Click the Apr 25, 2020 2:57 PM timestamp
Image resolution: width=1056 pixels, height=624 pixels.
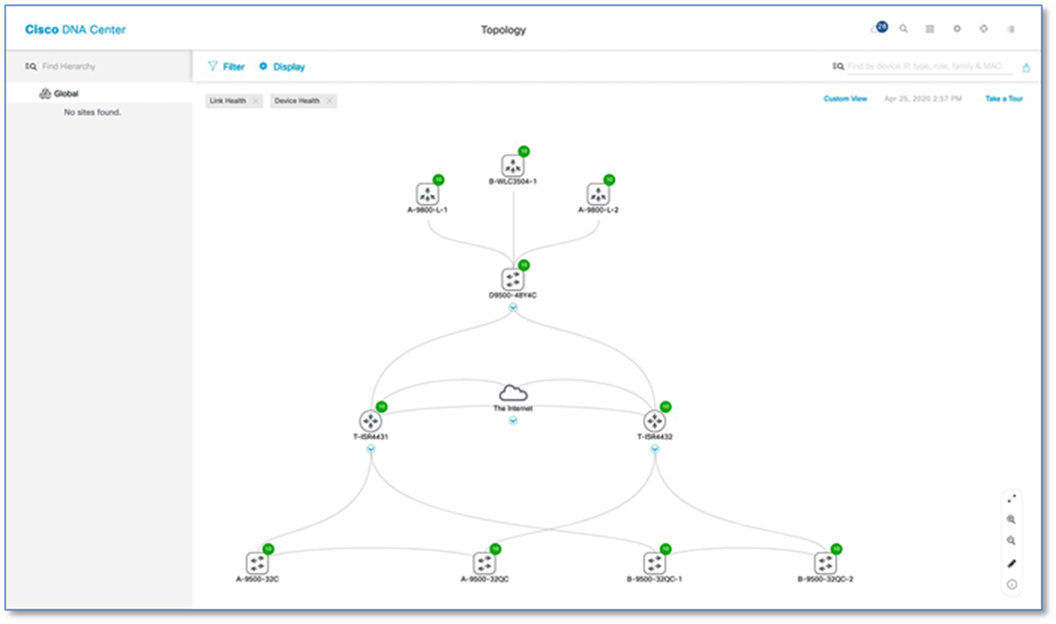click(923, 99)
